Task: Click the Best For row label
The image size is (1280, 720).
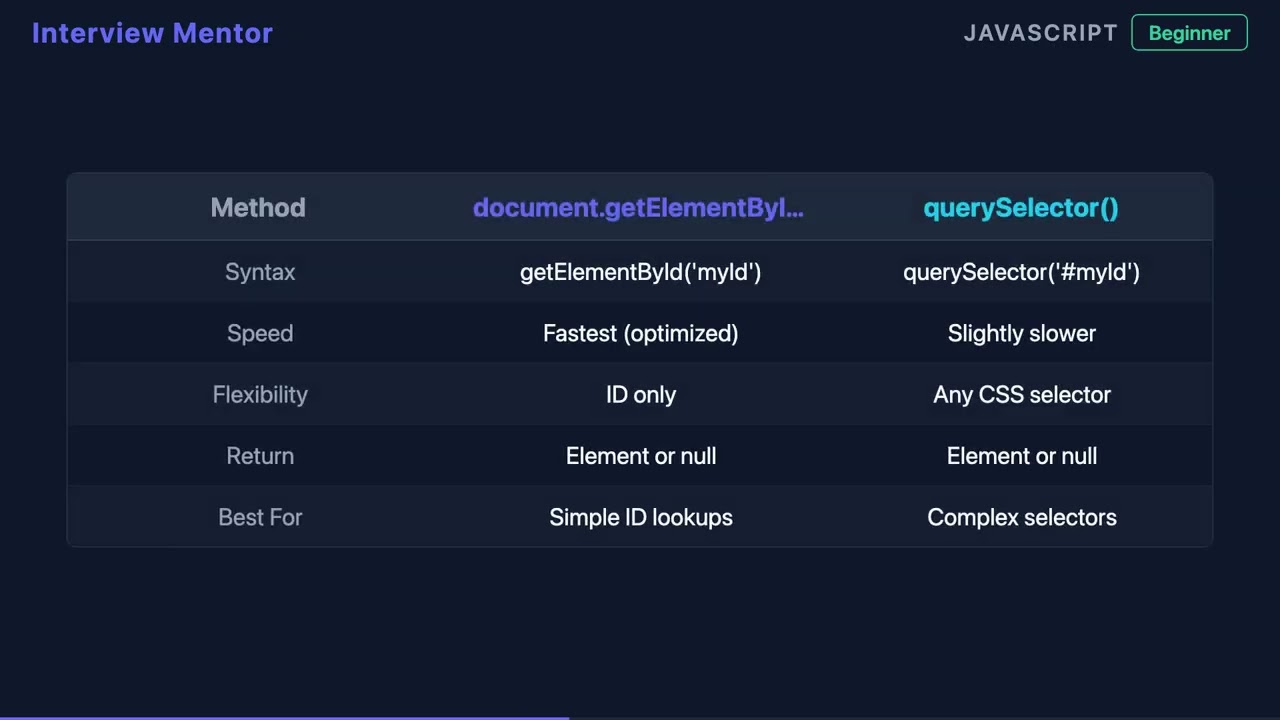Action: [x=260, y=517]
